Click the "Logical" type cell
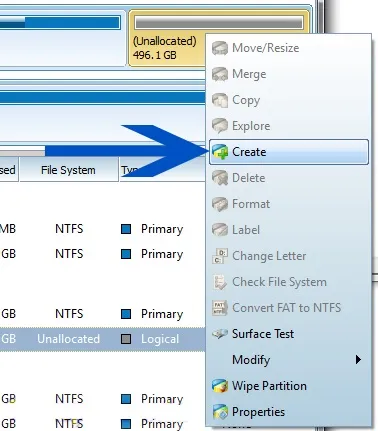Image resolution: width=378 pixels, height=431 pixels. 160,339
